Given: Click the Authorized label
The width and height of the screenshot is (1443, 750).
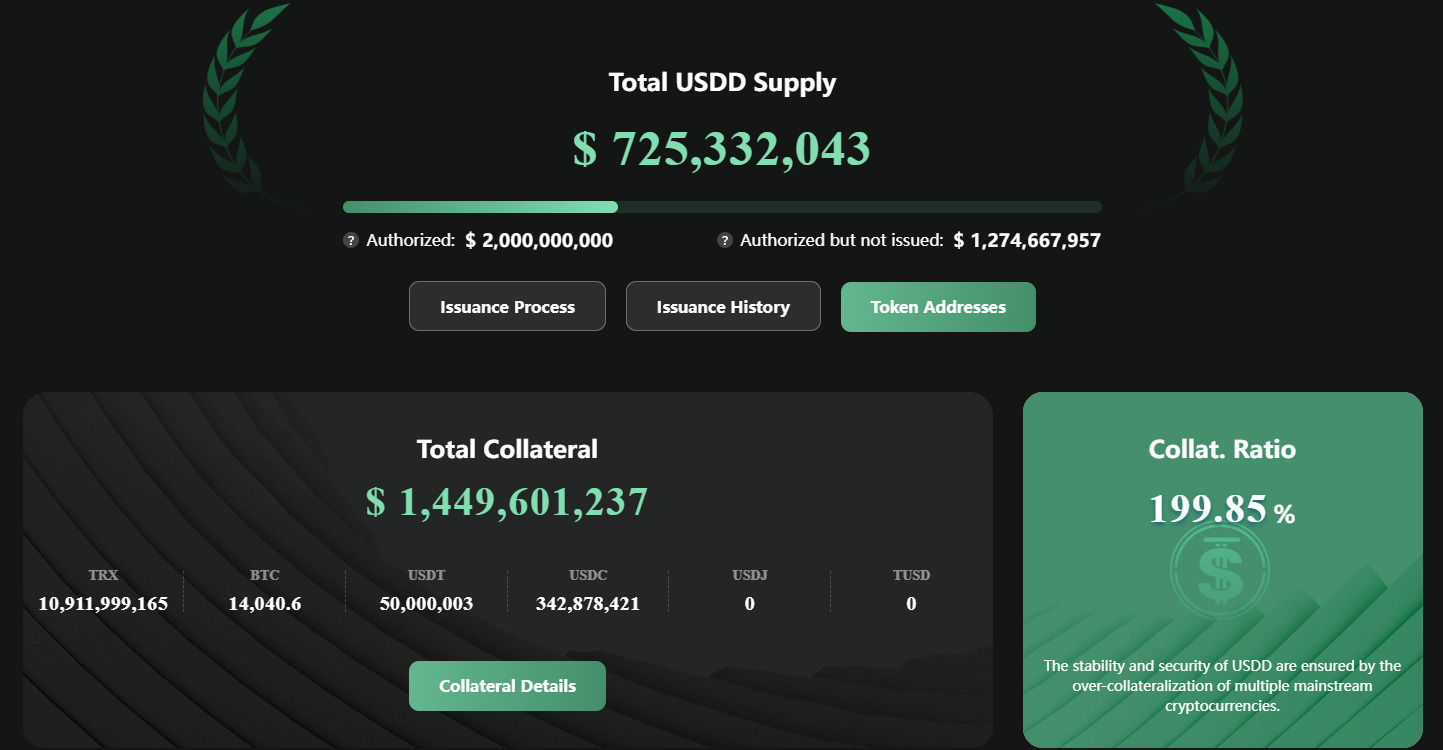Looking at the screenshot, I should click(x=411, y=240).
